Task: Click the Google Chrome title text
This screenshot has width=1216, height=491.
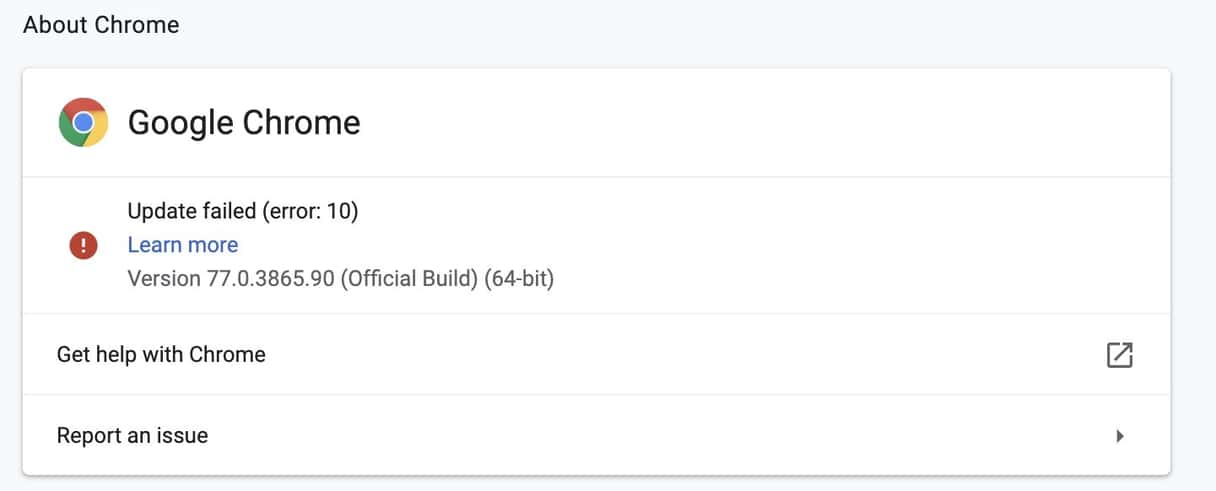Action: pyautogui.click(x=244, y=123)
